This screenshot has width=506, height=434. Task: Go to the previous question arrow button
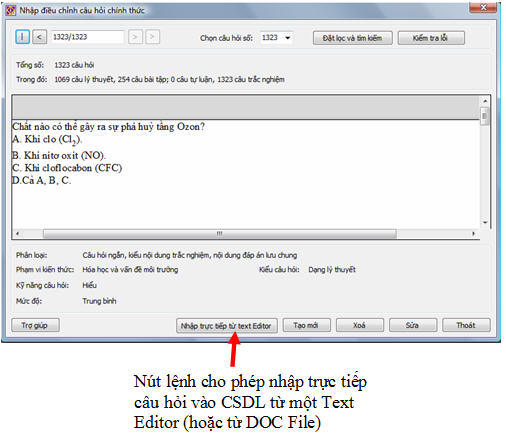click(39, 37)
